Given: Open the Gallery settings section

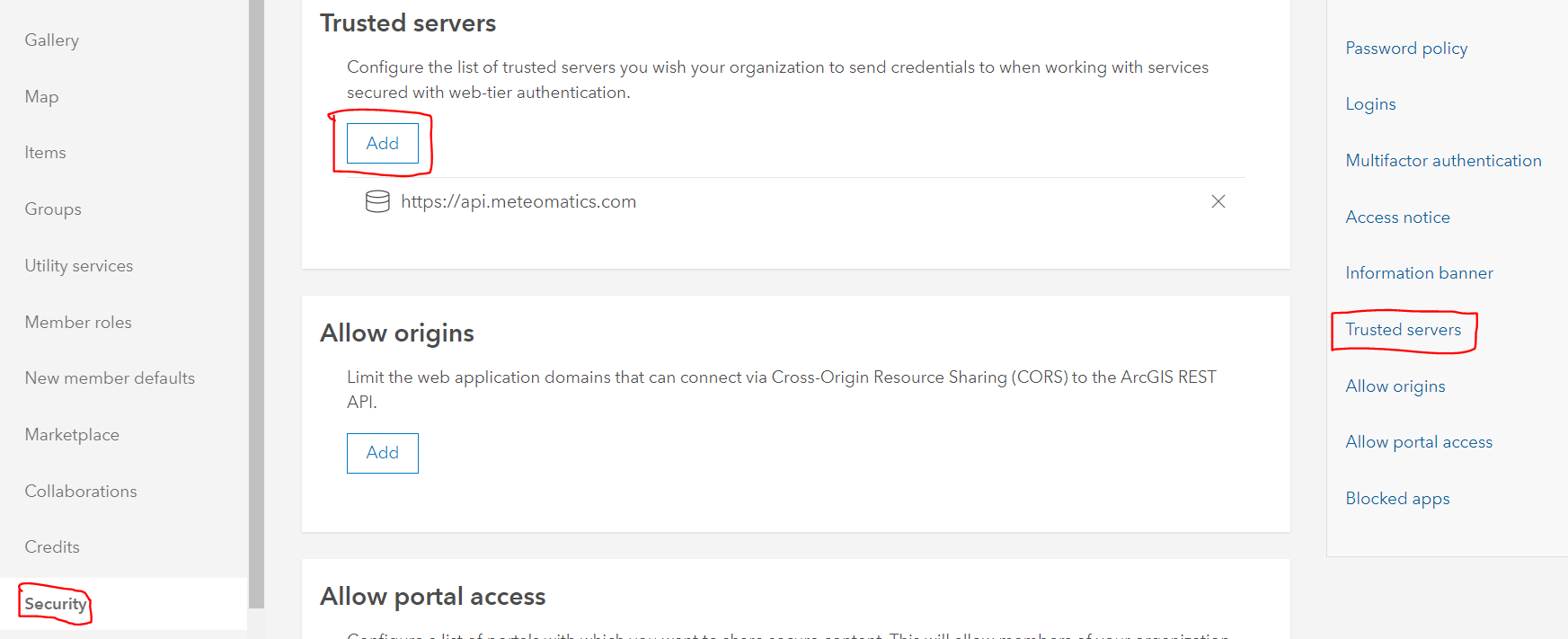Looking at the screenshot, I should click(51, 40).
